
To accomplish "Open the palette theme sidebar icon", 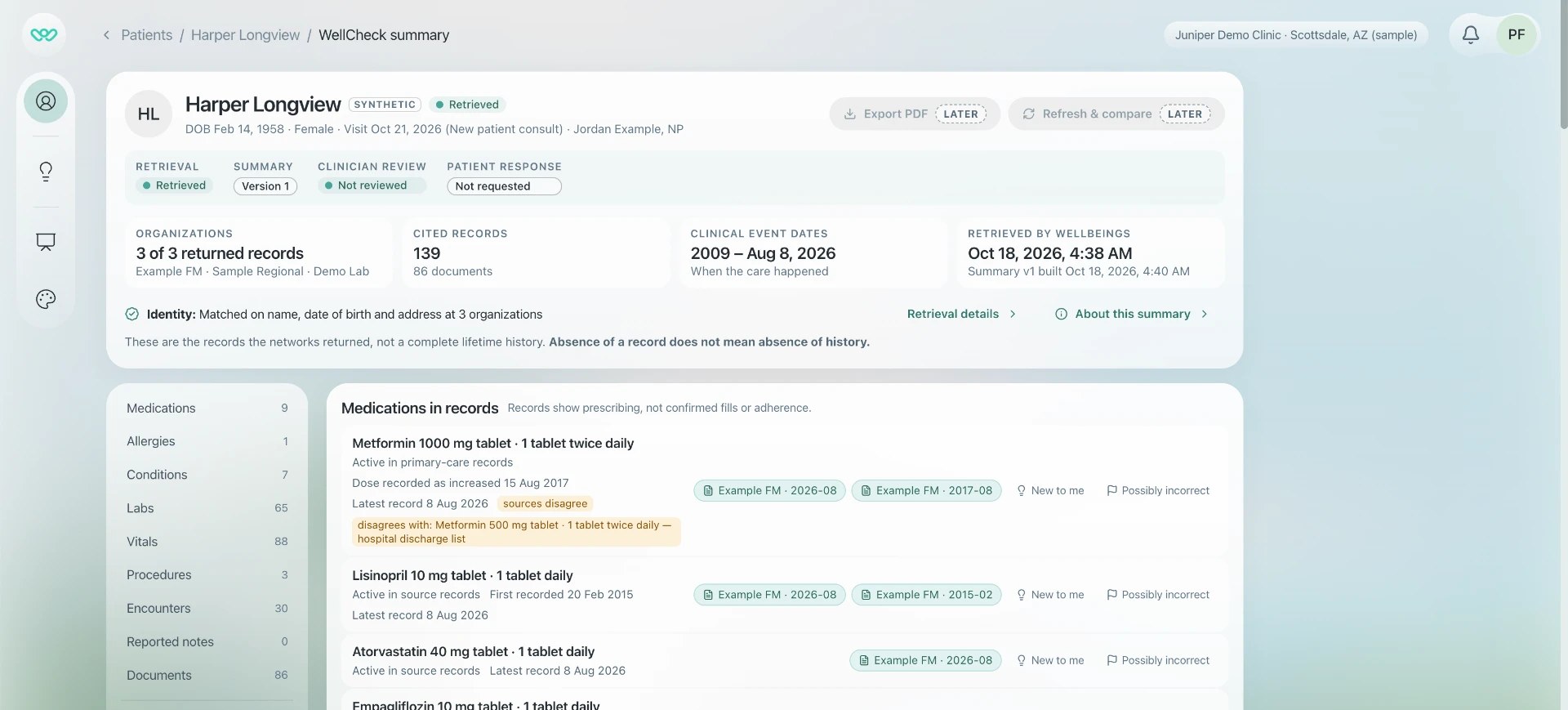I will click(x=46, y=299).
